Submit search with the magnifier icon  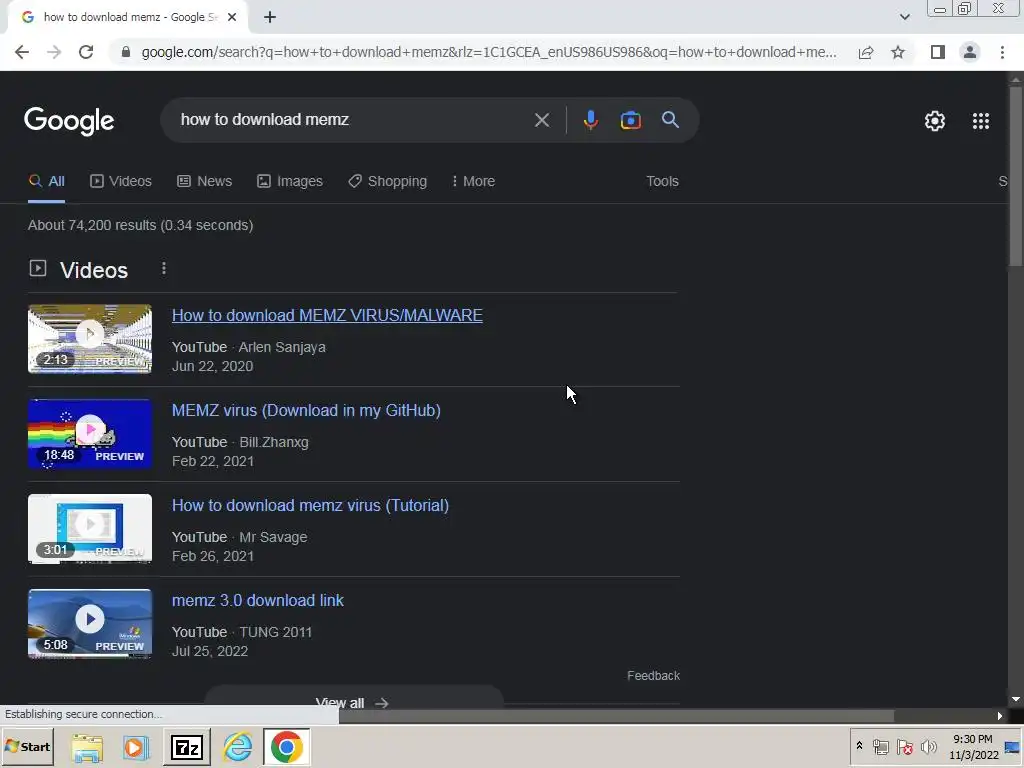[x=670, y=120]
